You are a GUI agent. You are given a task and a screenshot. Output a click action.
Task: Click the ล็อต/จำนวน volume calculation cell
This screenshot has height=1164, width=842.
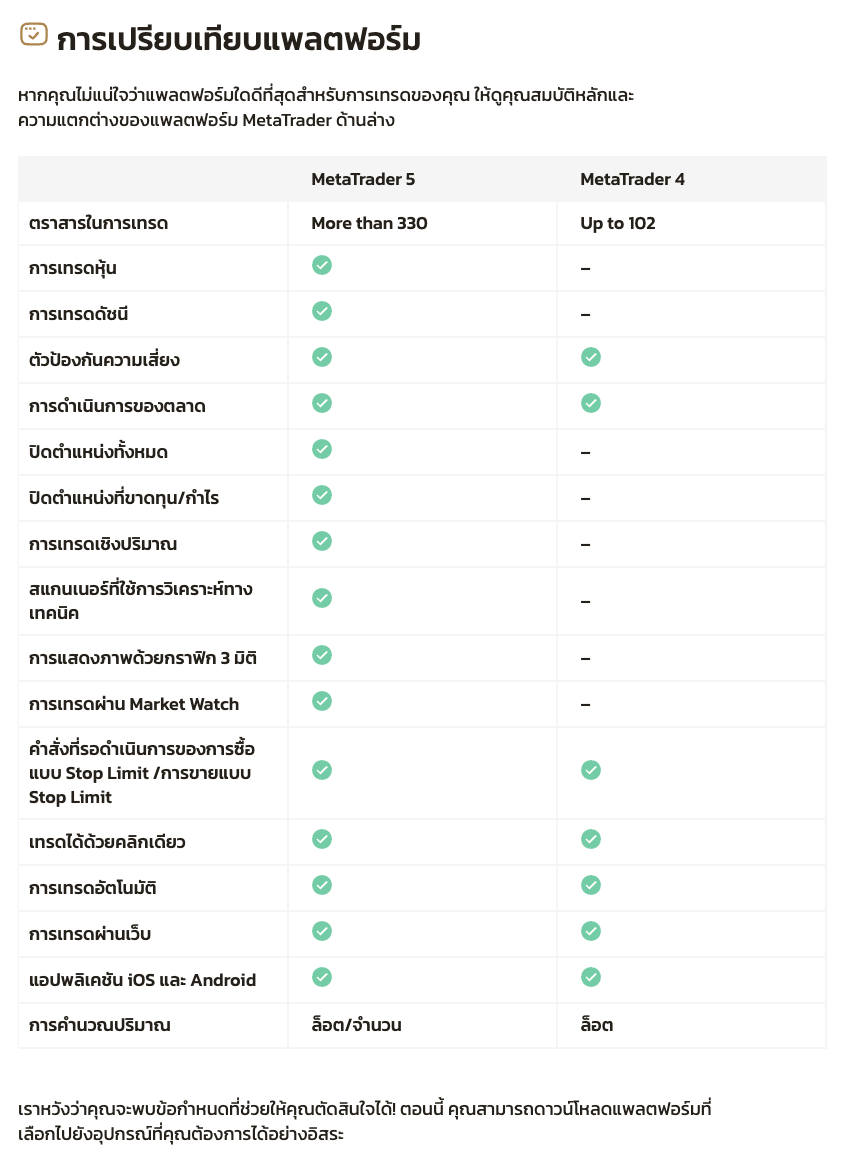pos(356,1025)
